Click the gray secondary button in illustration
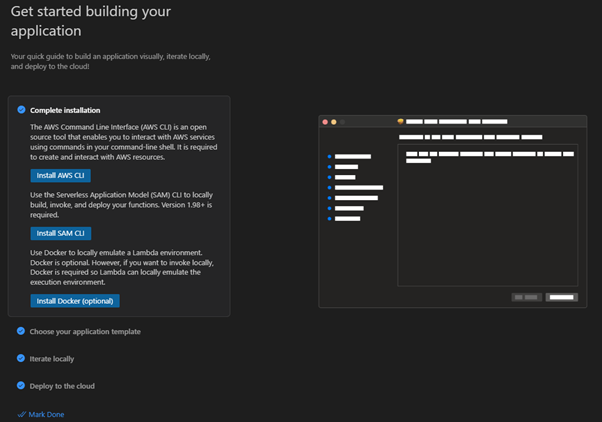The image size is (602, 422). (x=526, y=297)
